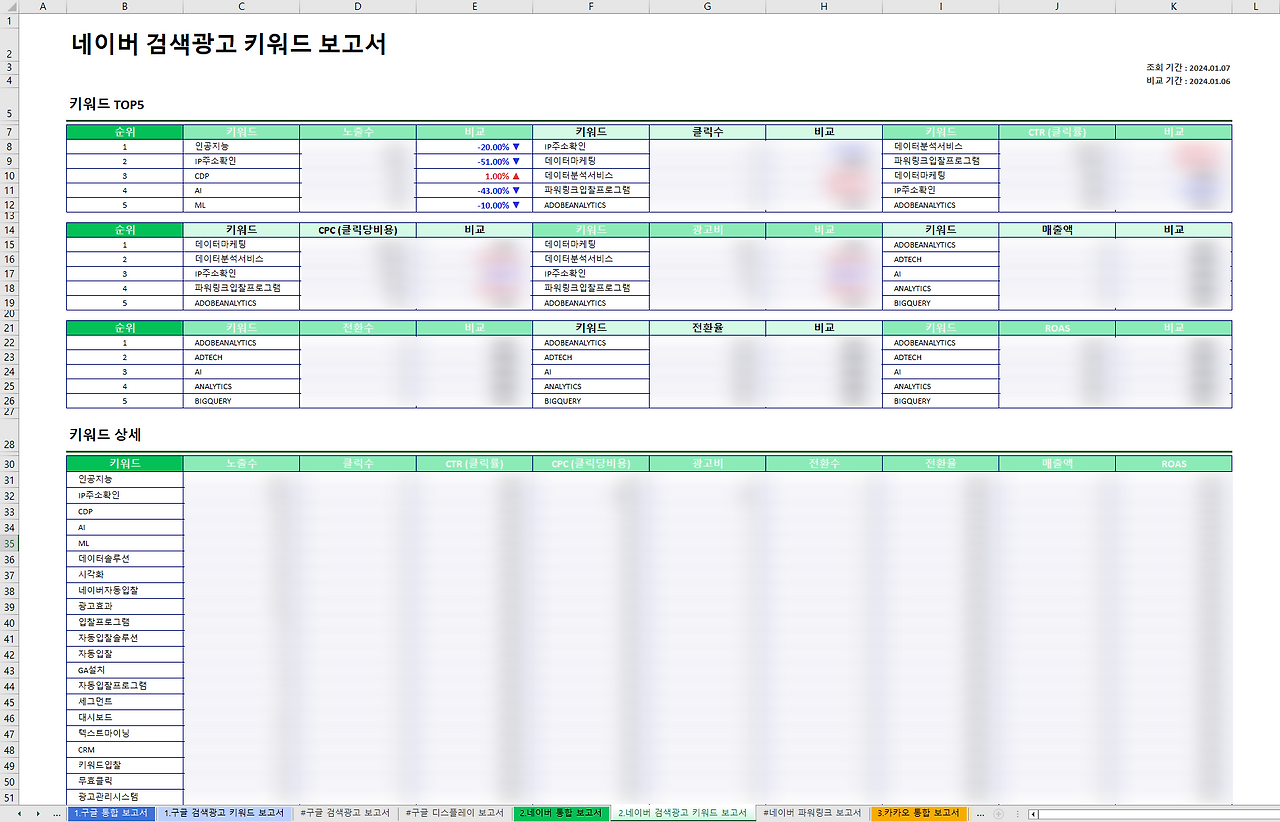Click the left arrow of the horizontal scrollbar

1036,814
